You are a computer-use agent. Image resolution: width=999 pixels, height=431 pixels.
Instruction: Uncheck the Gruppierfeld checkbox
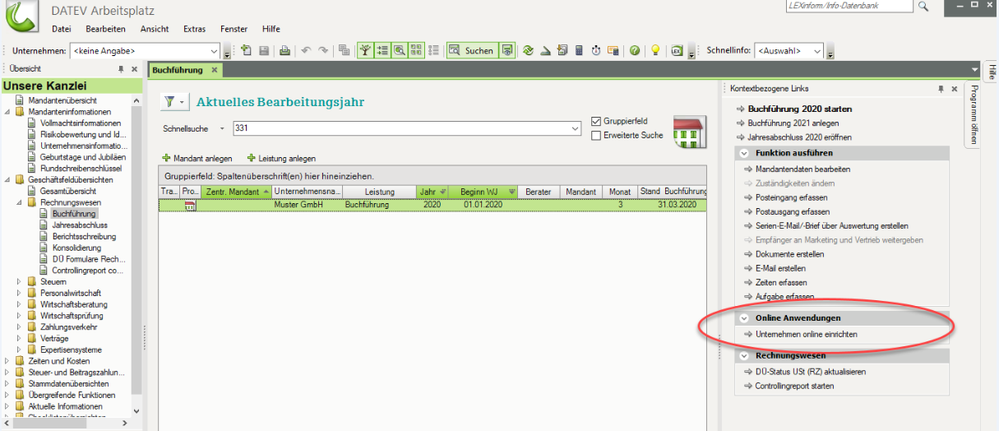coord(596,121)
